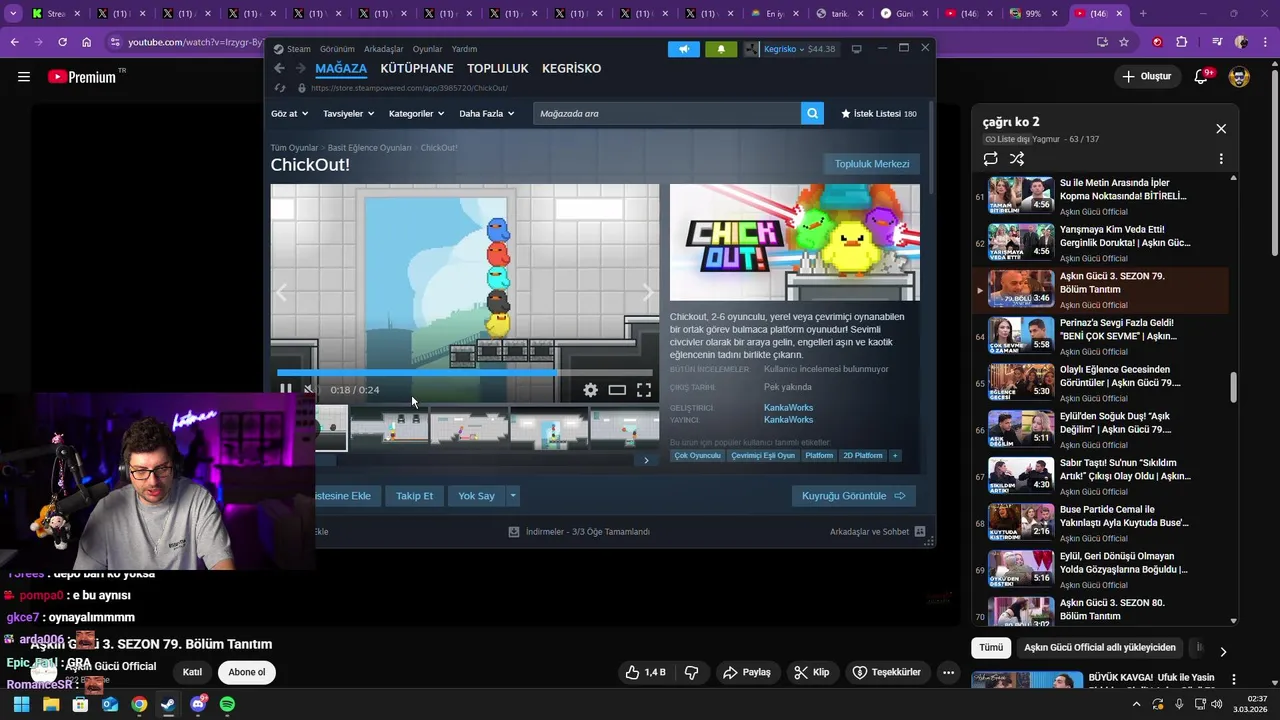Open dropdown arrow beside Yok Say
1280x720 pixels.
point(513,496)
